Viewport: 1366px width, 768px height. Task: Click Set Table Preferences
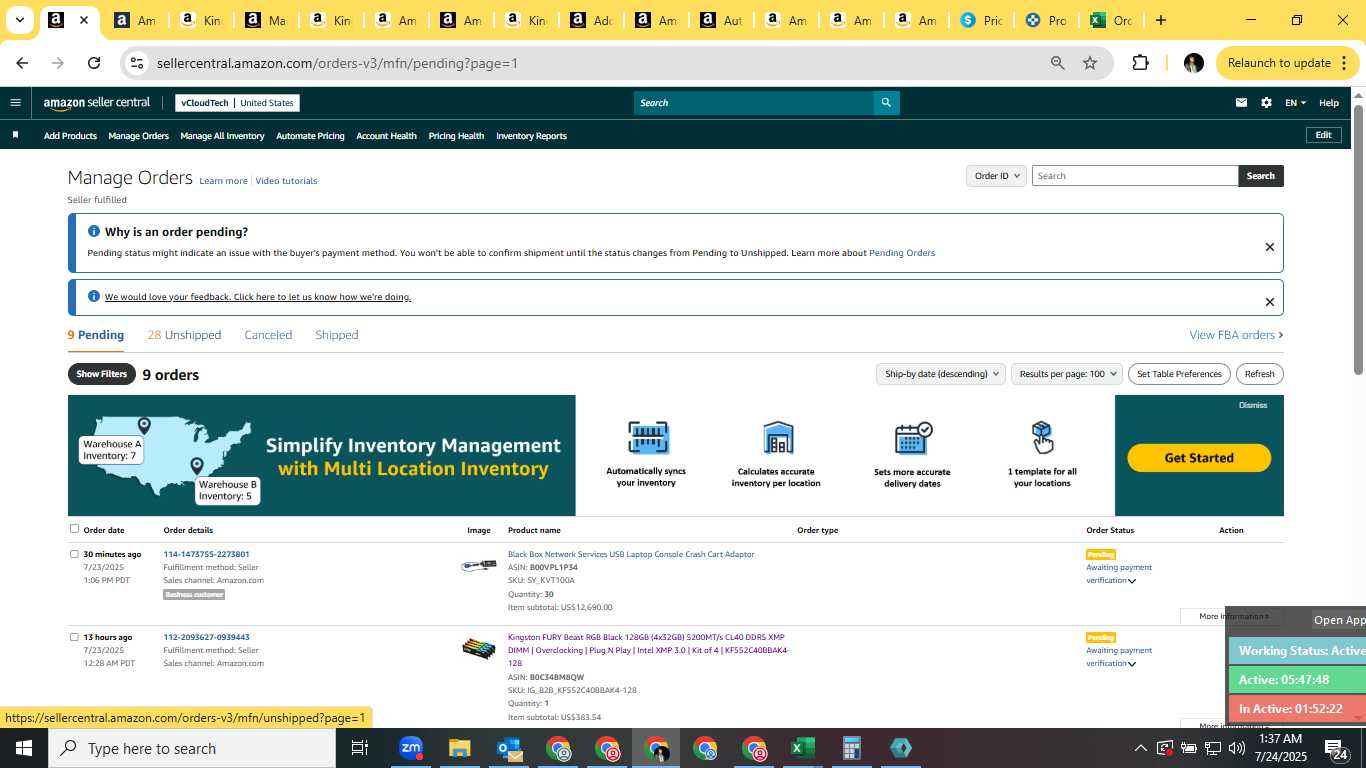(x=1179, y=374)
